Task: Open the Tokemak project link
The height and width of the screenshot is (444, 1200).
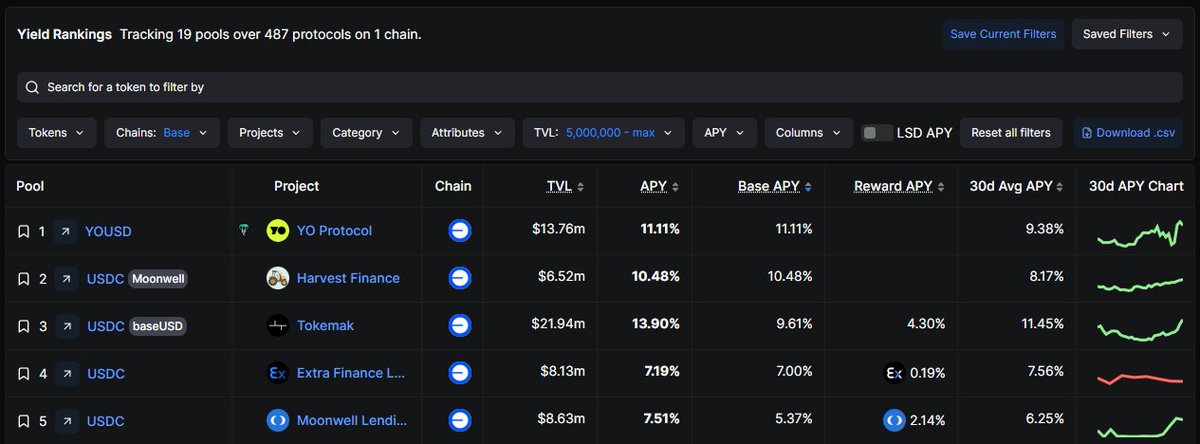Action: click(x=325, y=326)
